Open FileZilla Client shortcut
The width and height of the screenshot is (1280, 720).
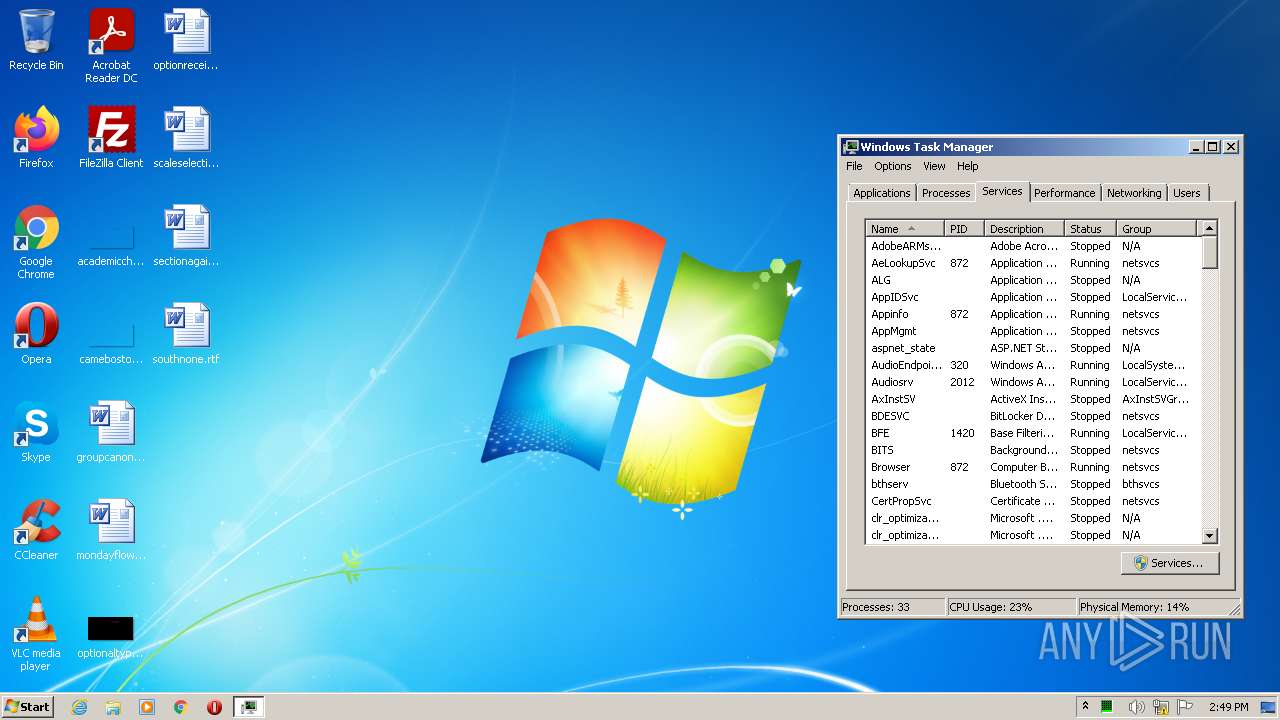coord(111,138)
